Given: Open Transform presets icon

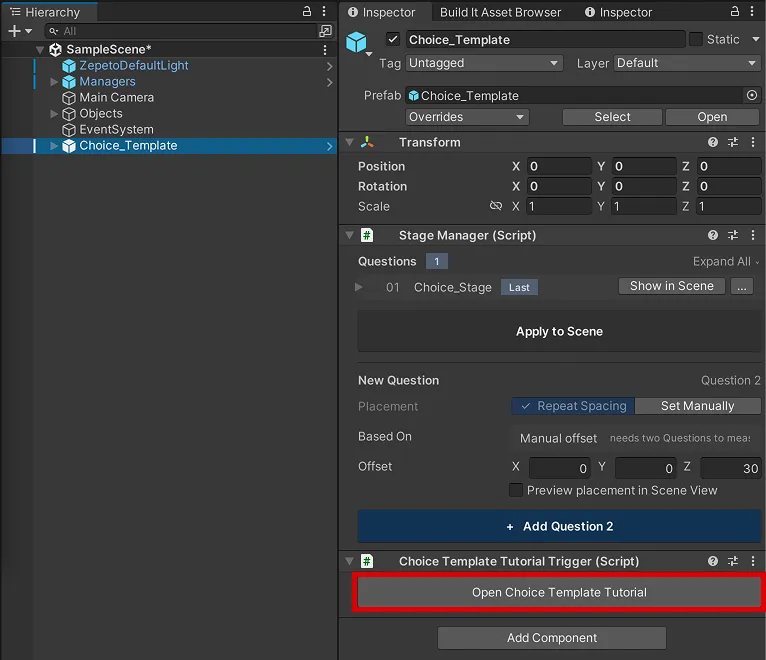Looking at the screenshot, I should pos(733,142).
